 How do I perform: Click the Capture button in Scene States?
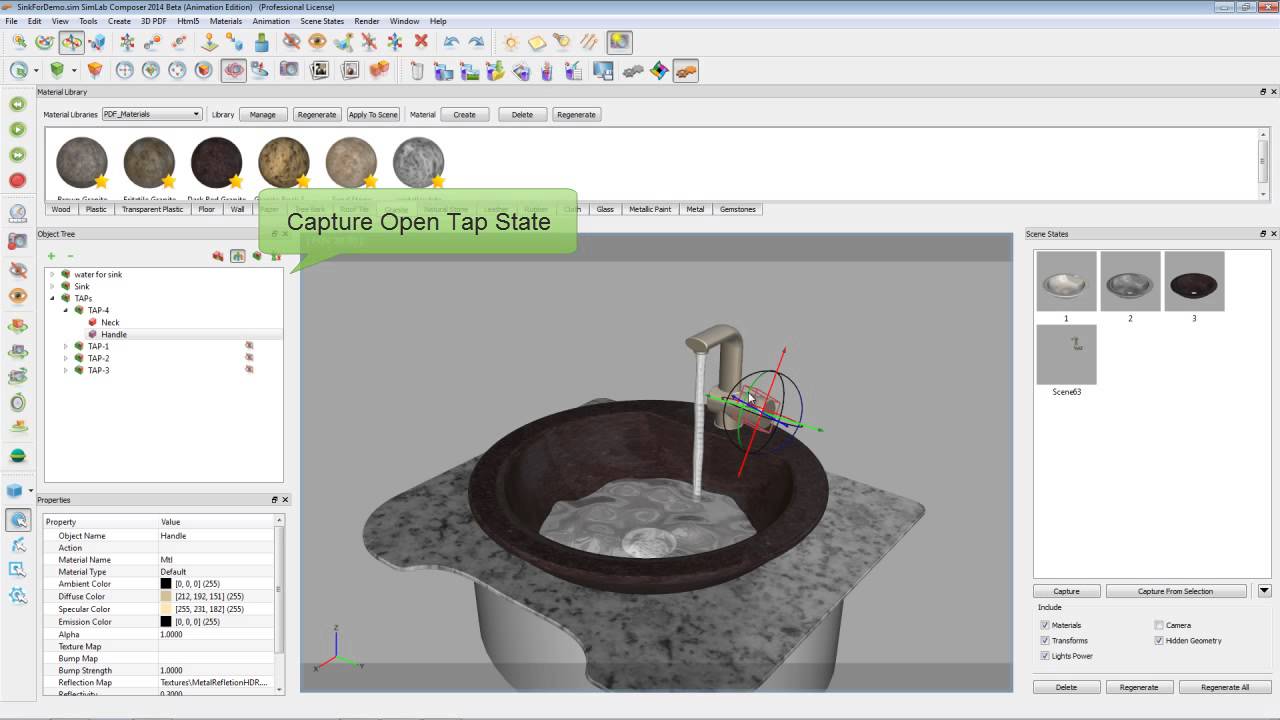tap(1067, 591)
